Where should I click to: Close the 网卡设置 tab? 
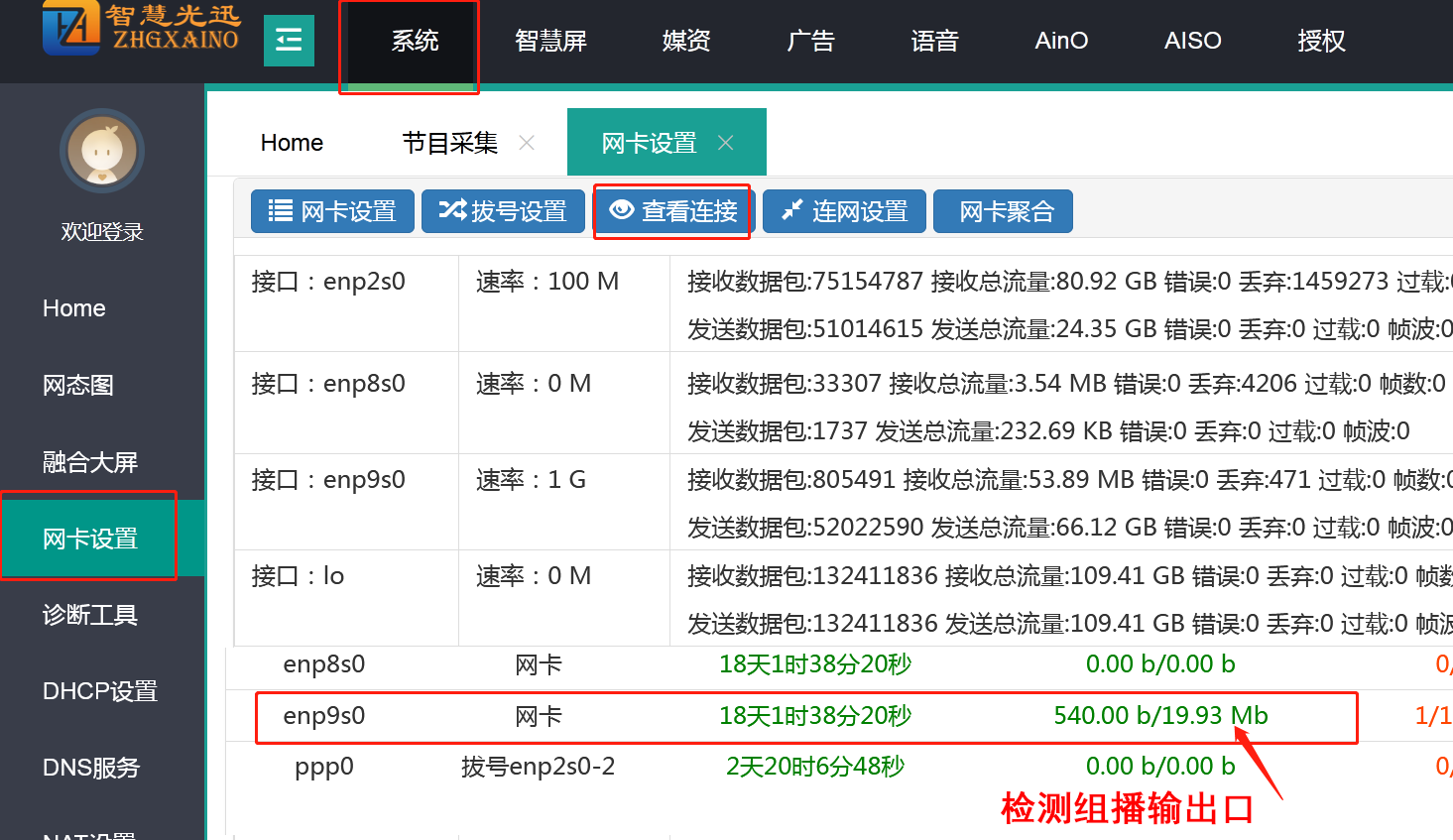726,143
